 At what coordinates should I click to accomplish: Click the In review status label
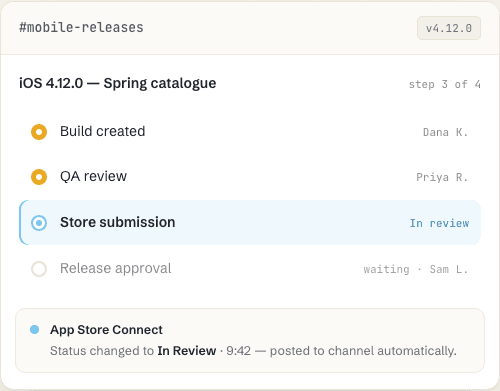[439, 223]
